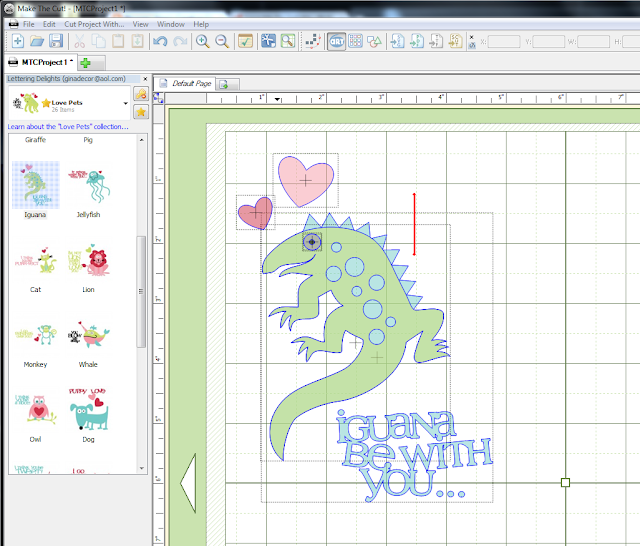Open the node edit mode icon
The height and width of the screenshot is (546, 640).
tap(313, 41)
